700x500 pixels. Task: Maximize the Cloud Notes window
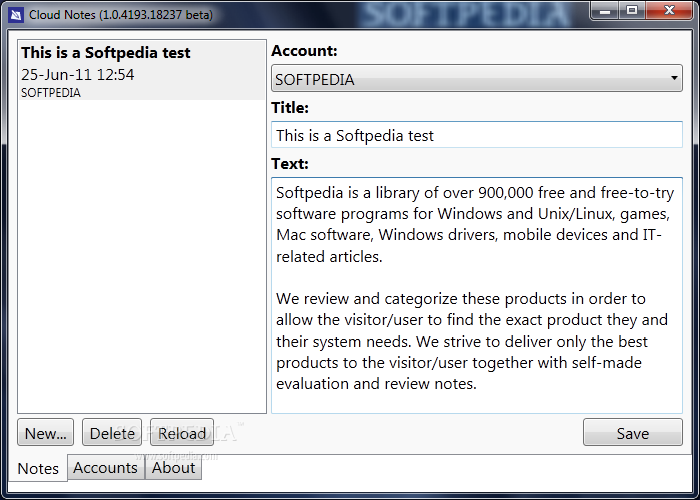(x=632, y=10)
